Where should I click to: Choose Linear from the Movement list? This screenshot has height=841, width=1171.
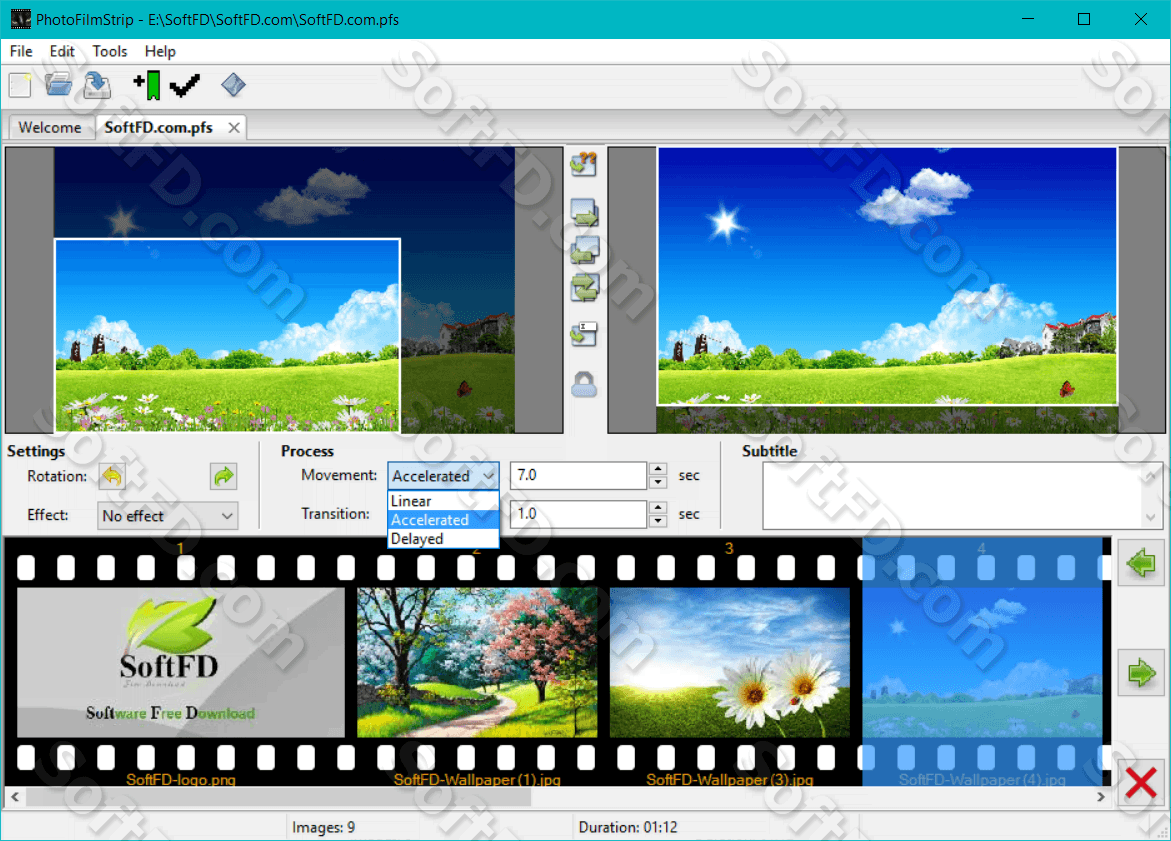[443, 501]
